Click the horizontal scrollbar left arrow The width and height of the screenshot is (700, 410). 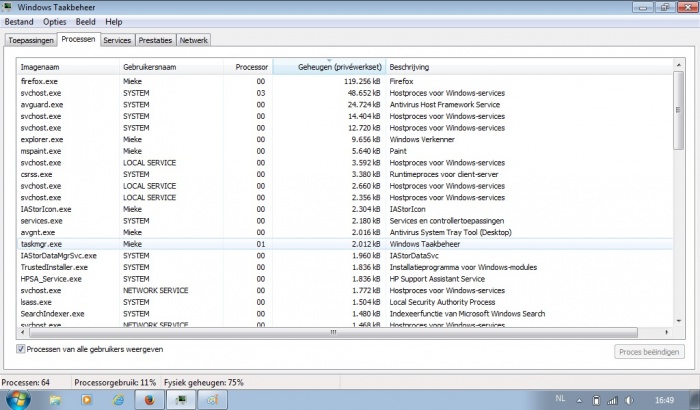click(23, 332)
